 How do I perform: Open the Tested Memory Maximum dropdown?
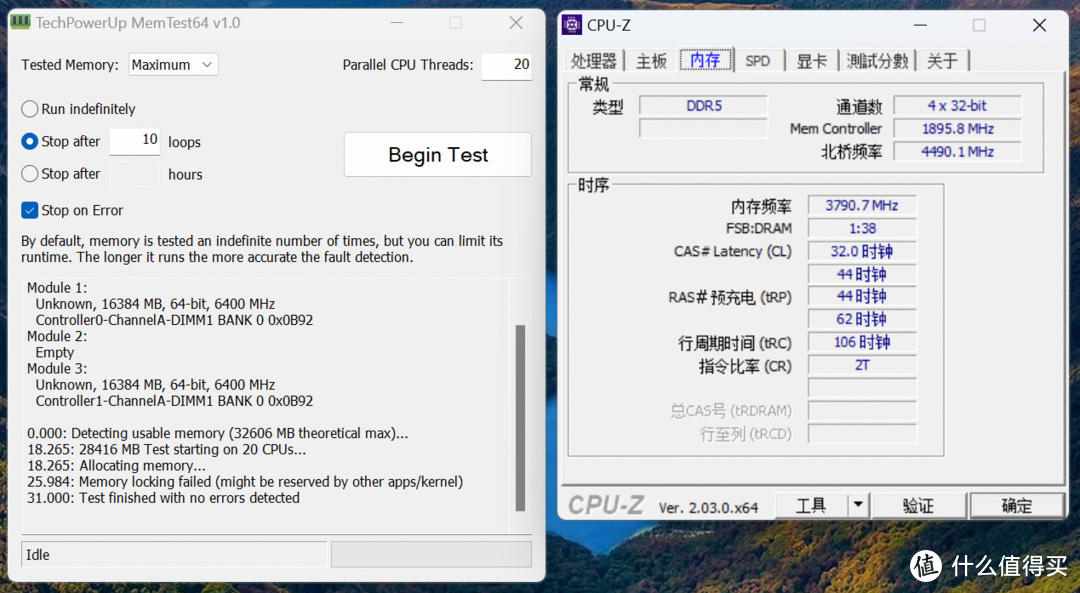tap(174, 65)
